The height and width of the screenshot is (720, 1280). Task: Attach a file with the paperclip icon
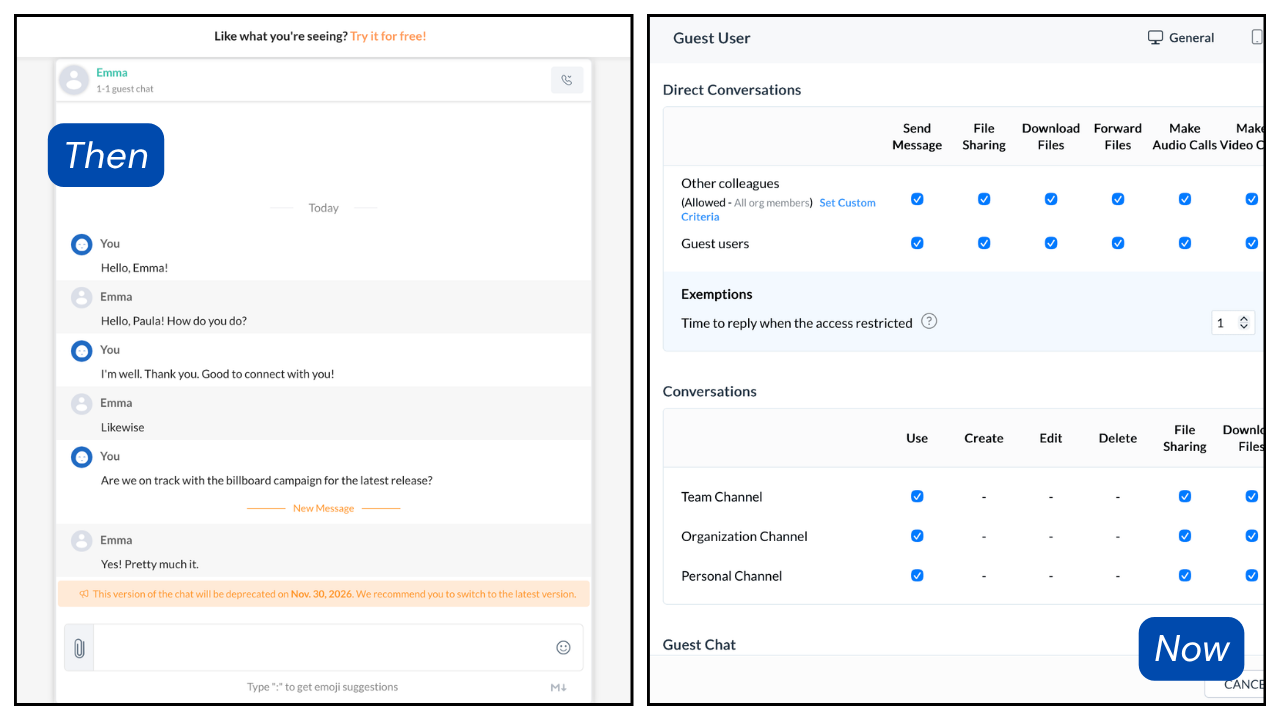click(x=79, y=648)
